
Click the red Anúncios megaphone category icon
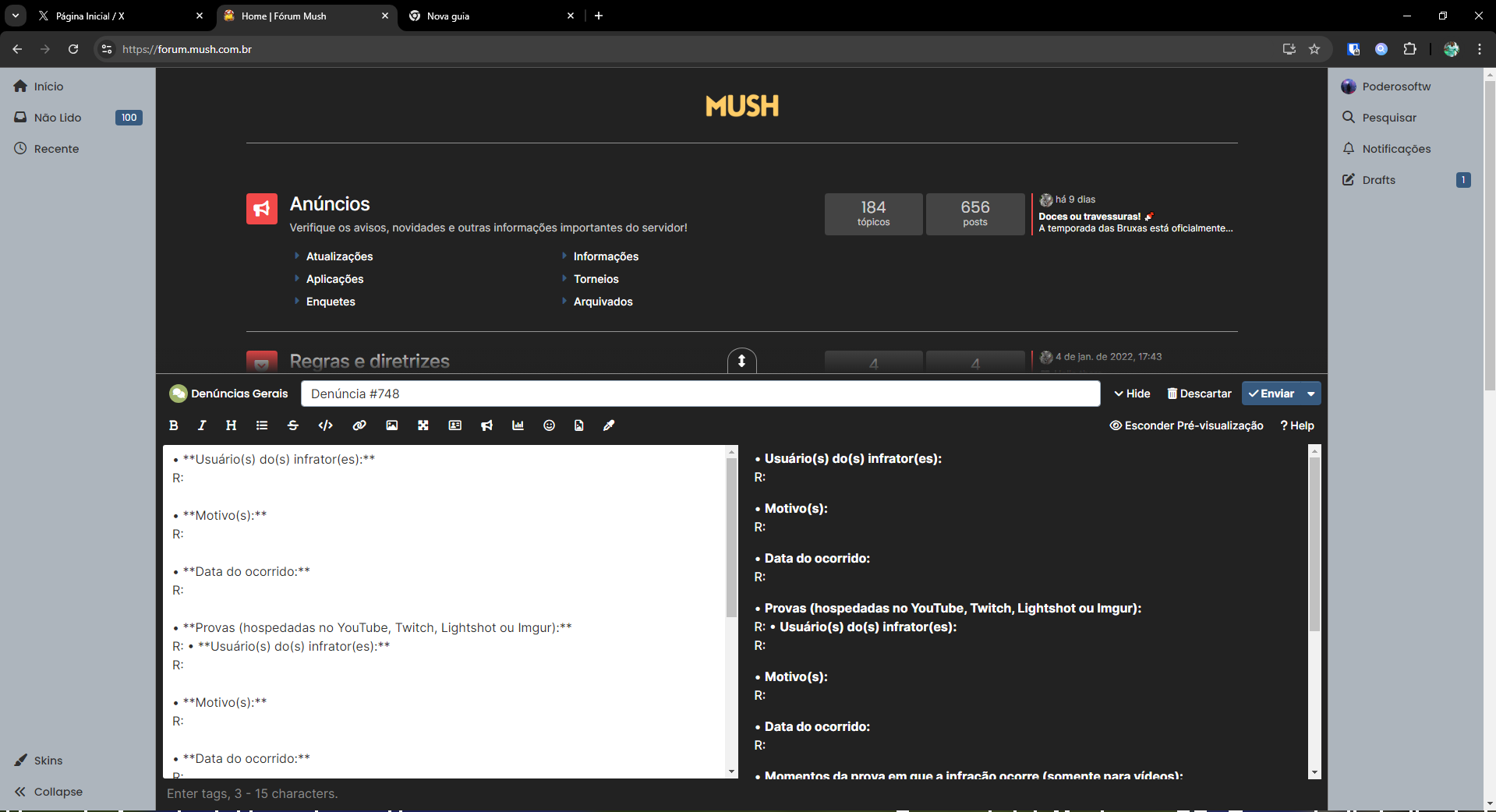[x=262, y=209]
